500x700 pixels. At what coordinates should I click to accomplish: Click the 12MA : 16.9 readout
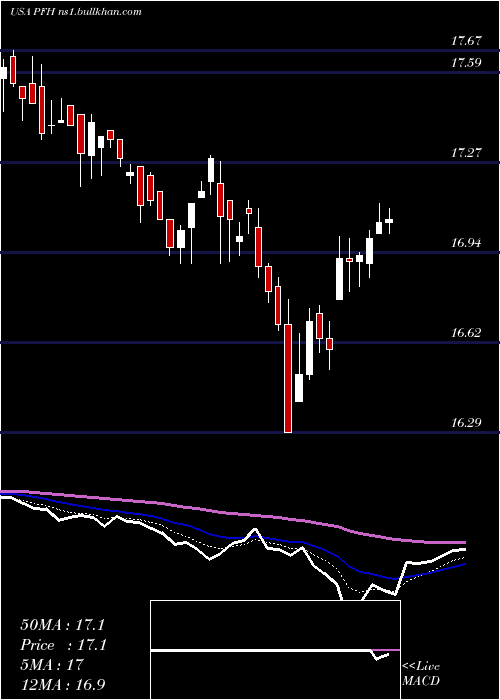coord(62,685)
